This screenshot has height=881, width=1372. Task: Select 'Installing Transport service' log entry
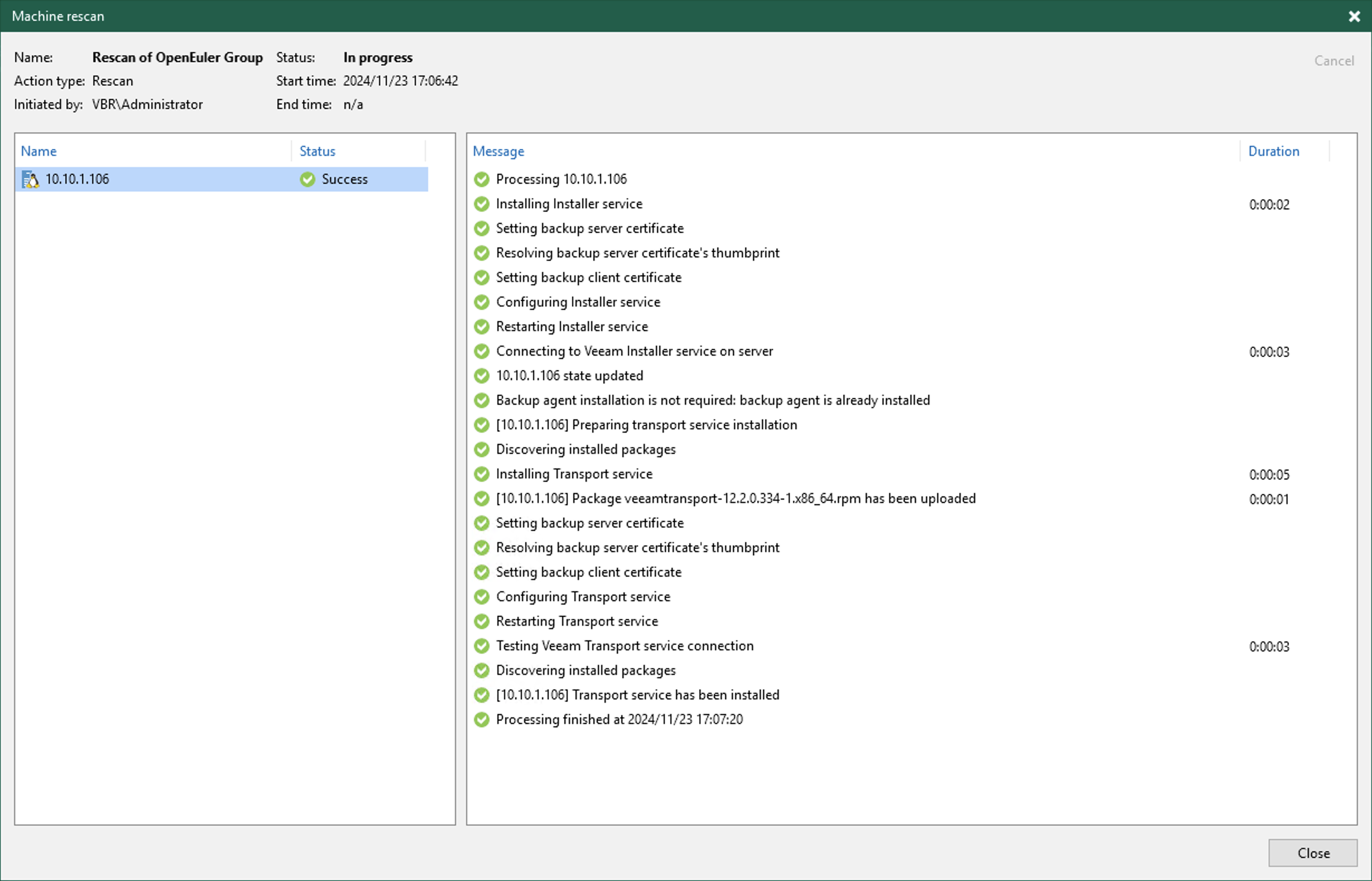pos(574,474)
